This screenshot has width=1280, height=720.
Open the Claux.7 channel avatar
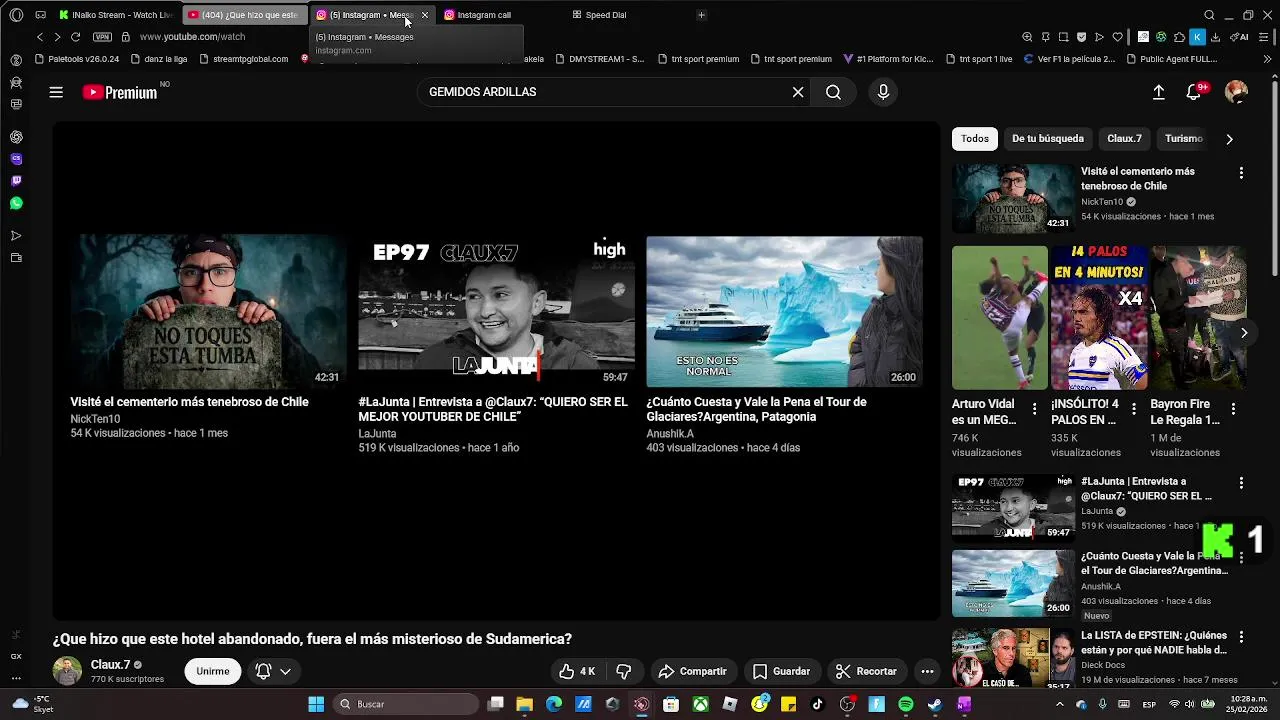(67, 671)
